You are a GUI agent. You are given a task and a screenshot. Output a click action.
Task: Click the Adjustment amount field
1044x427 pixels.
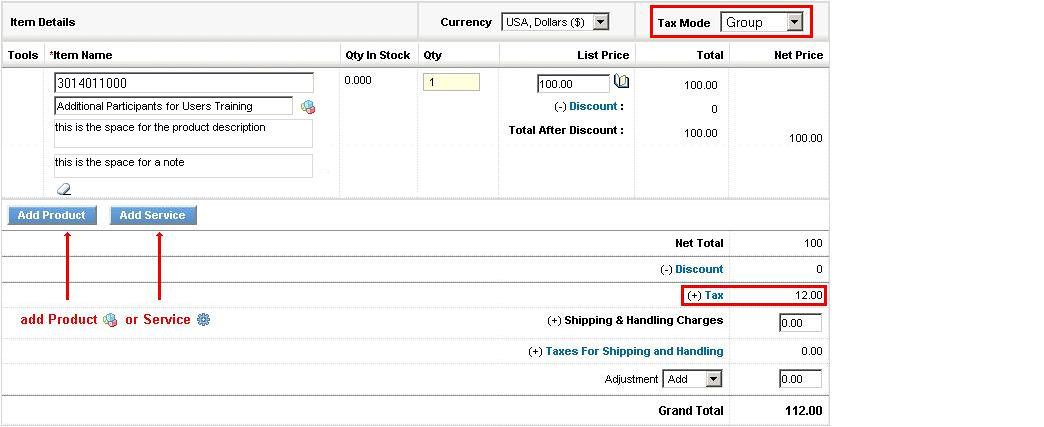[x=800, y=379]
